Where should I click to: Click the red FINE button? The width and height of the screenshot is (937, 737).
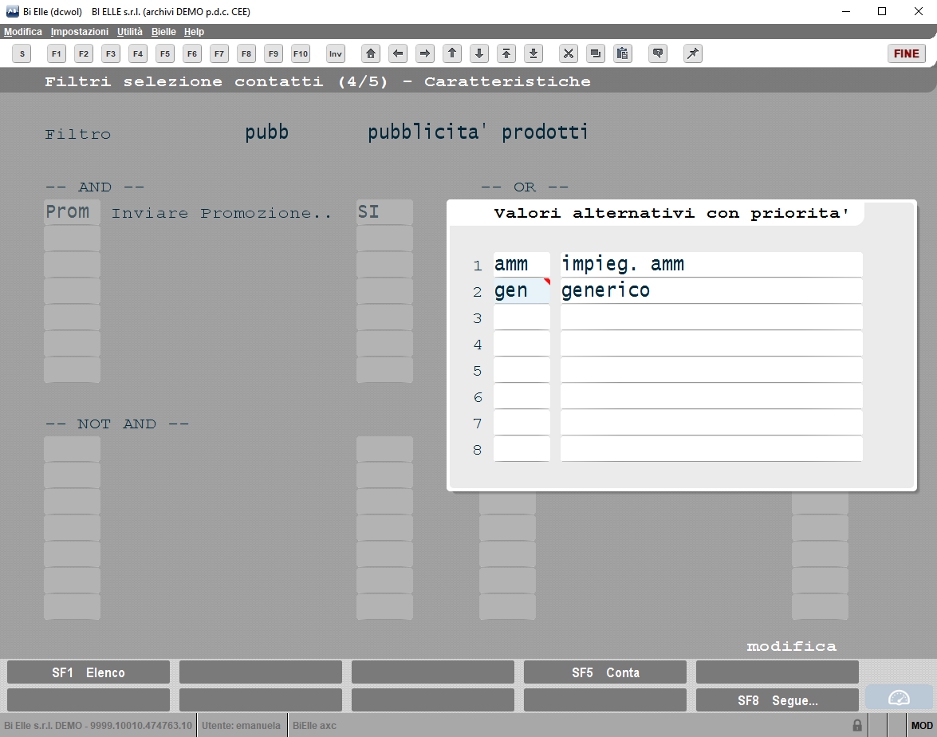pyautogui.click(x=907, y=54)
